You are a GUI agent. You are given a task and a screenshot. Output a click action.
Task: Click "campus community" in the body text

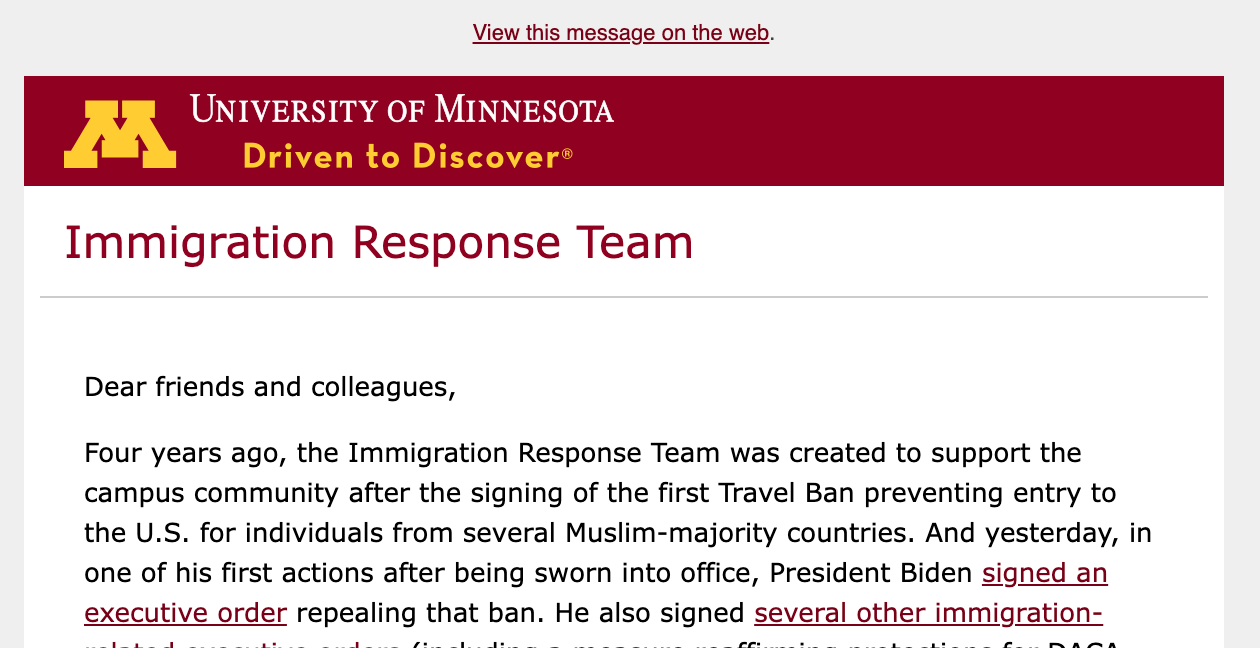click(200, 493)
